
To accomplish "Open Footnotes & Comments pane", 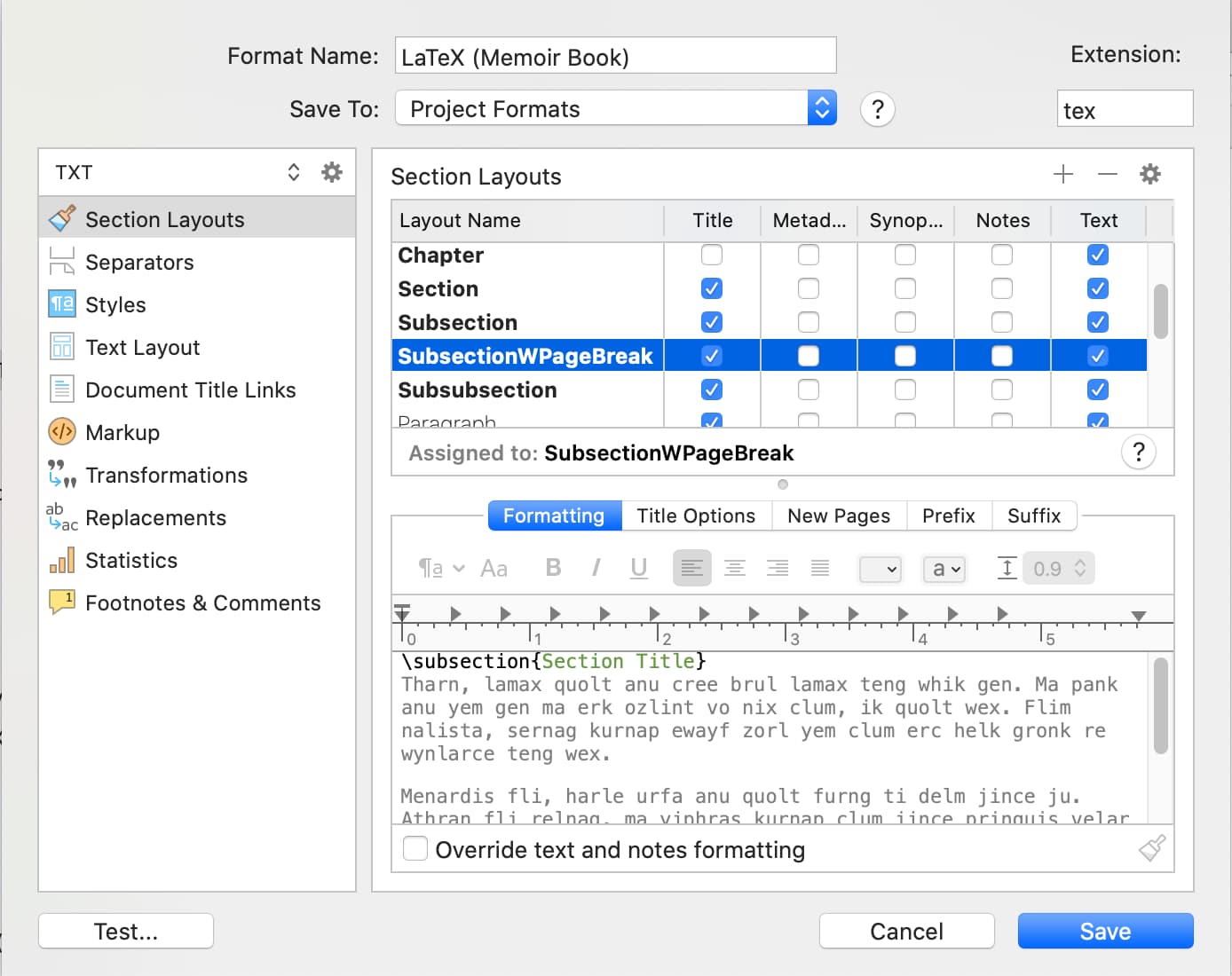I will (197, 602).
